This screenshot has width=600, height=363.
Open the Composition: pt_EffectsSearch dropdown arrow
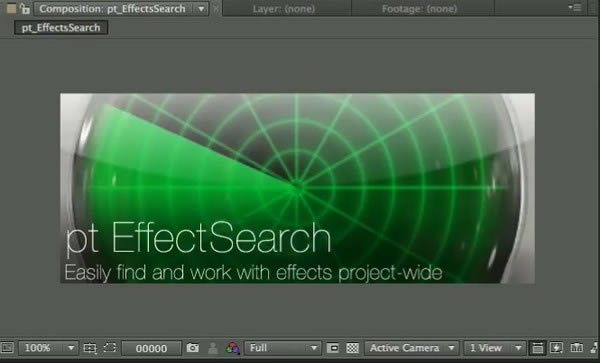(x=201, y=9)
